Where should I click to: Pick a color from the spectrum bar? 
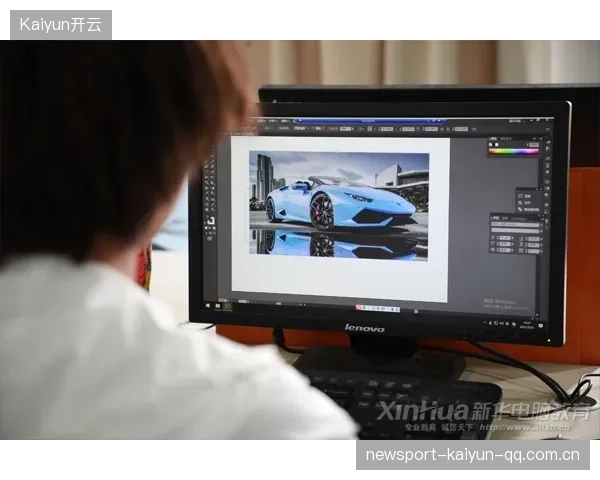(513, 151)
